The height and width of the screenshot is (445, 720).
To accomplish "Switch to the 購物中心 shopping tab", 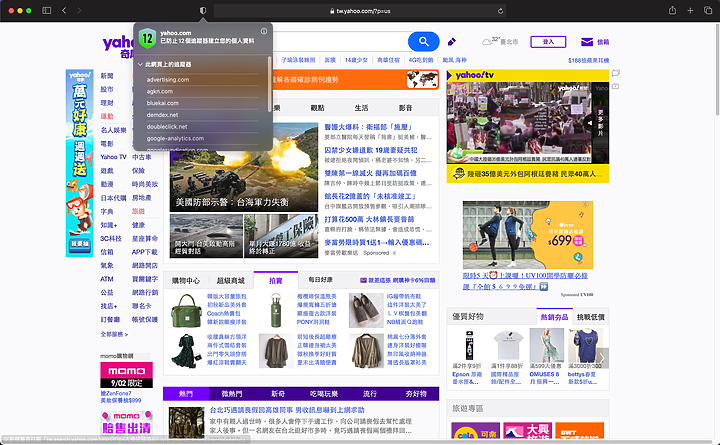I will pyautogui.click(x=186, y=280).
